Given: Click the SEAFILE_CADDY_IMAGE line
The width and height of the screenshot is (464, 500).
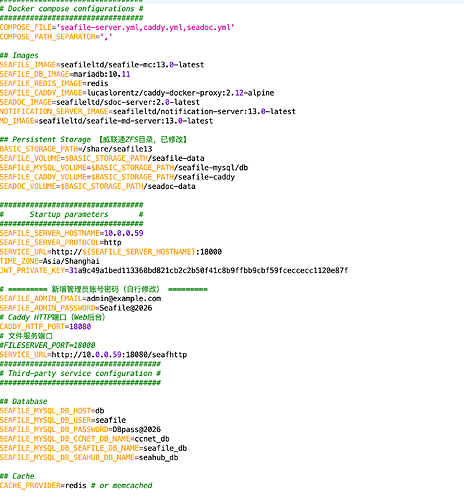Looking at the screenshot, I should 137,93.
